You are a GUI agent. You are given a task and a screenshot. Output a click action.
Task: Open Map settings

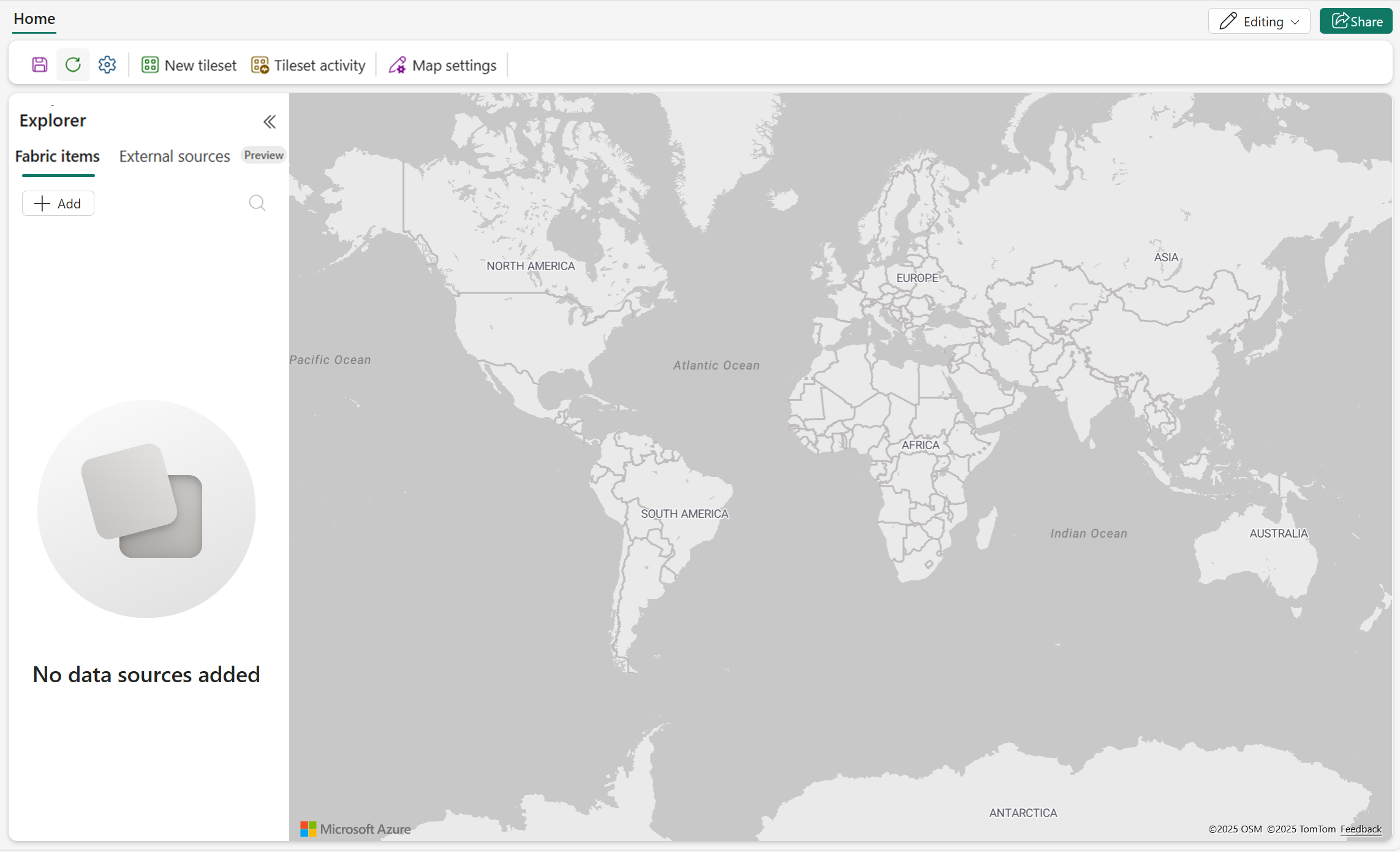(442, 64)
